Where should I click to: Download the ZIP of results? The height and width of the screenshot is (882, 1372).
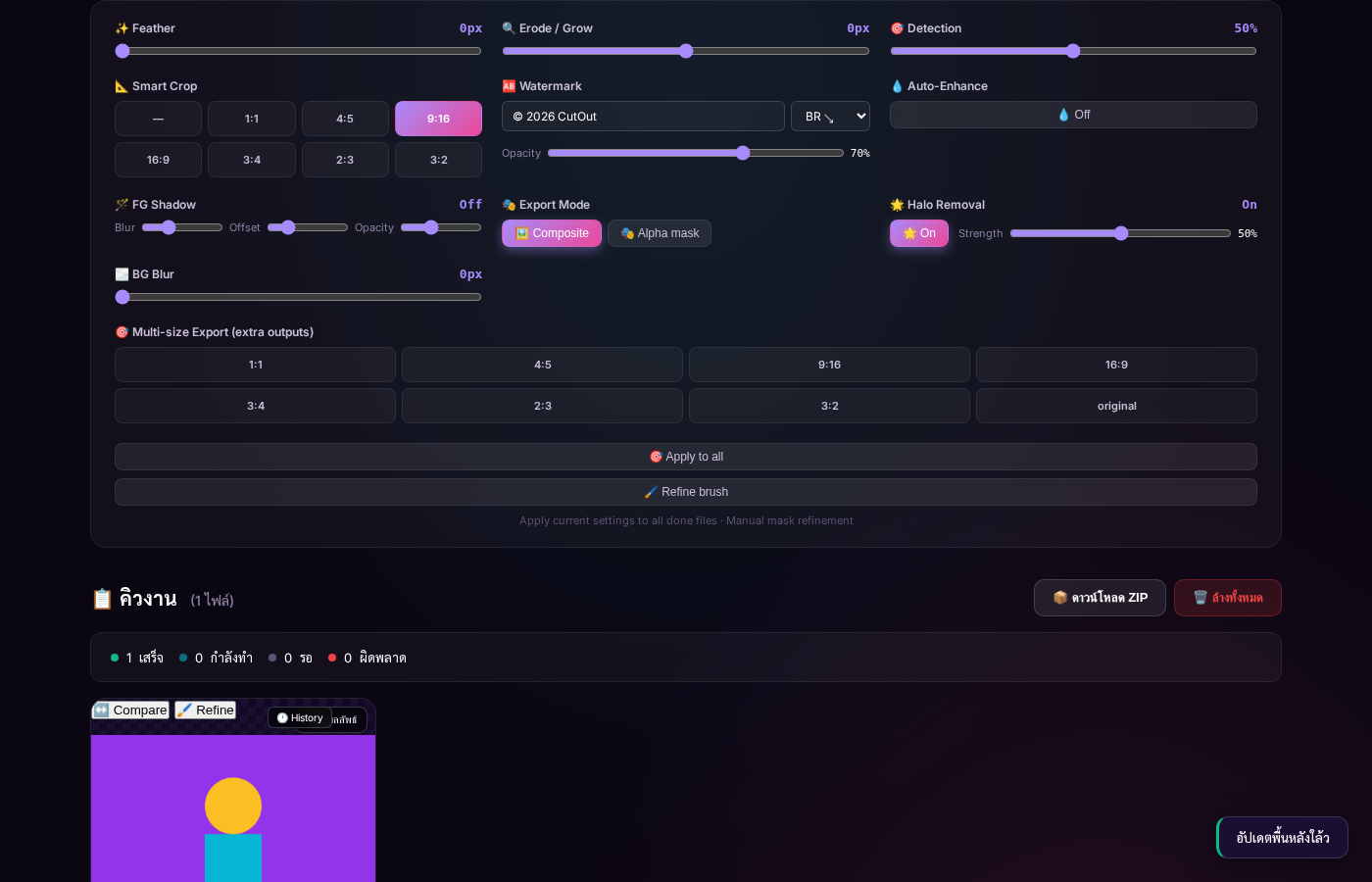pos(1100,598)
